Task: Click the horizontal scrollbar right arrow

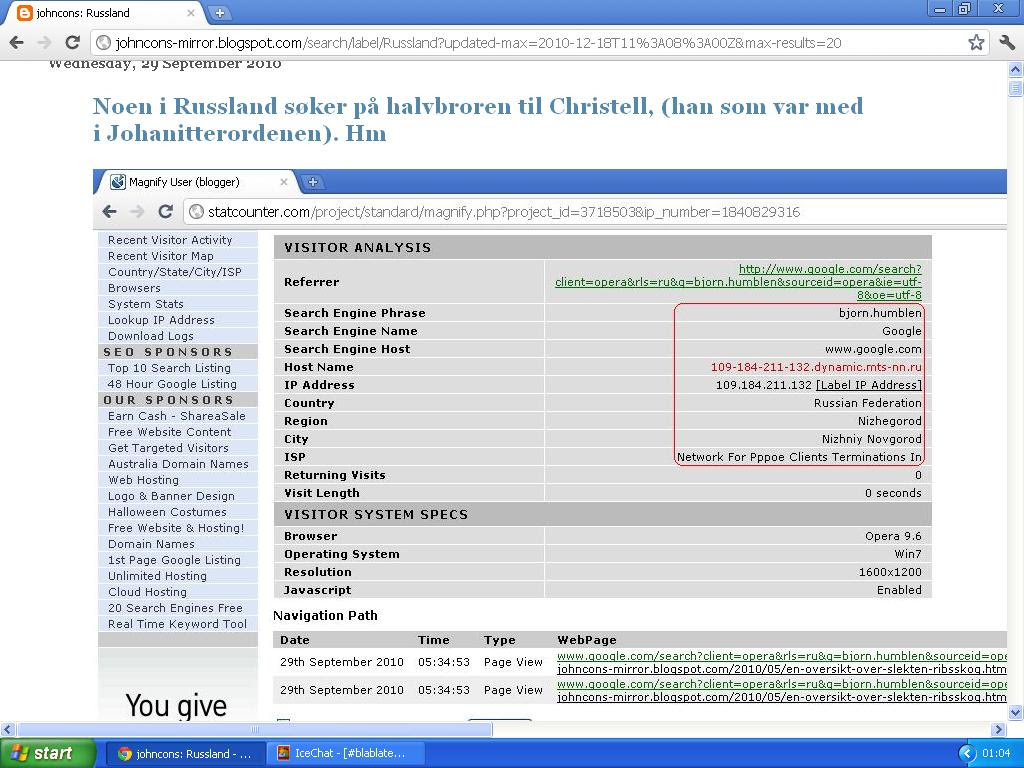Action: [999, 729]
